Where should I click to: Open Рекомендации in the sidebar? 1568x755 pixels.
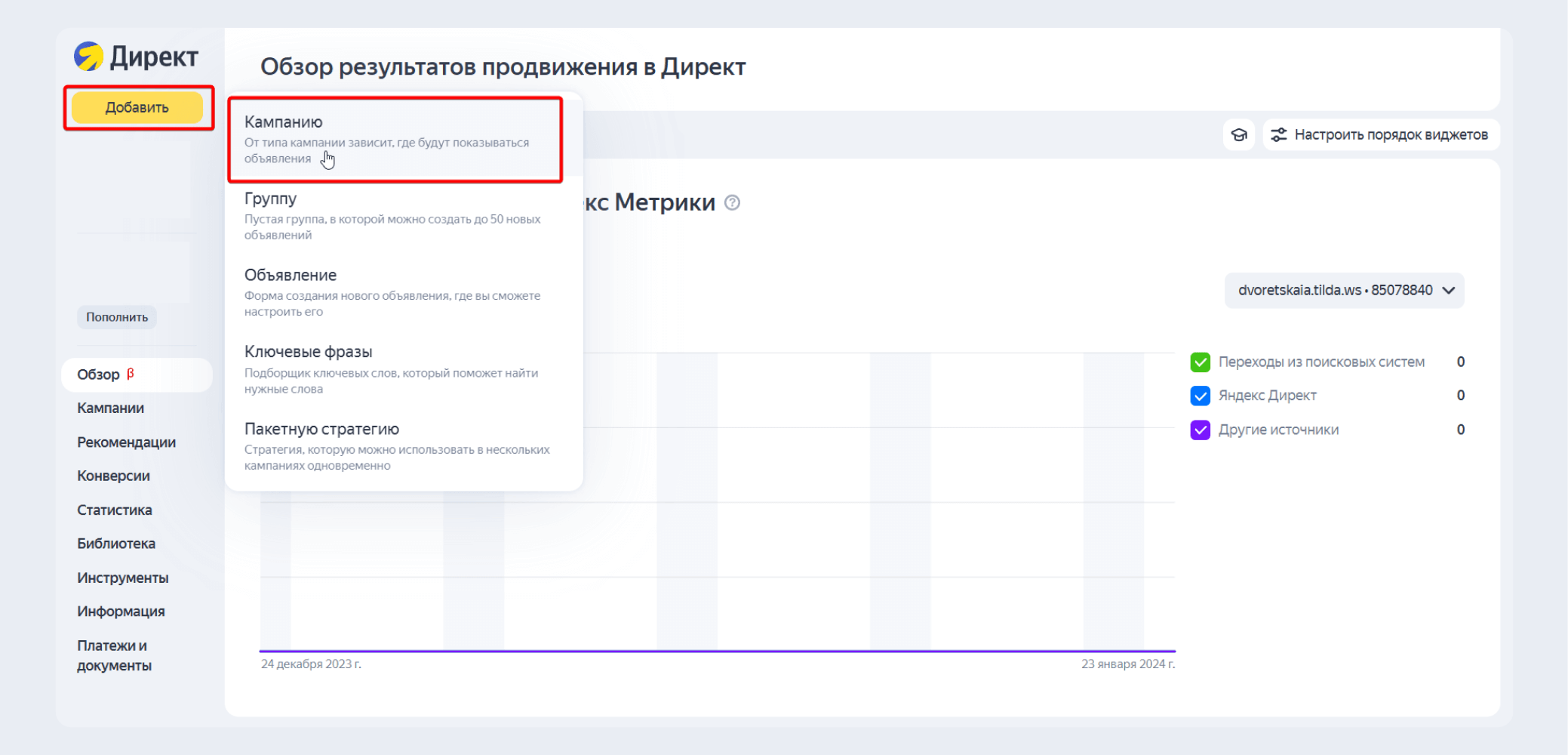(127, 442)
